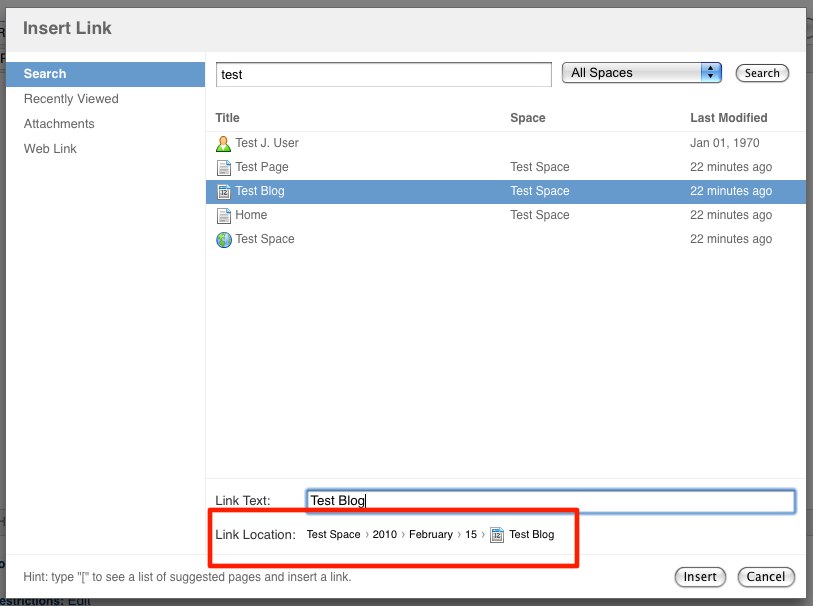Click '22 minutes ago' in Home row
The width and height of the screenshot is (813, 606).
[x=731, y=215]
